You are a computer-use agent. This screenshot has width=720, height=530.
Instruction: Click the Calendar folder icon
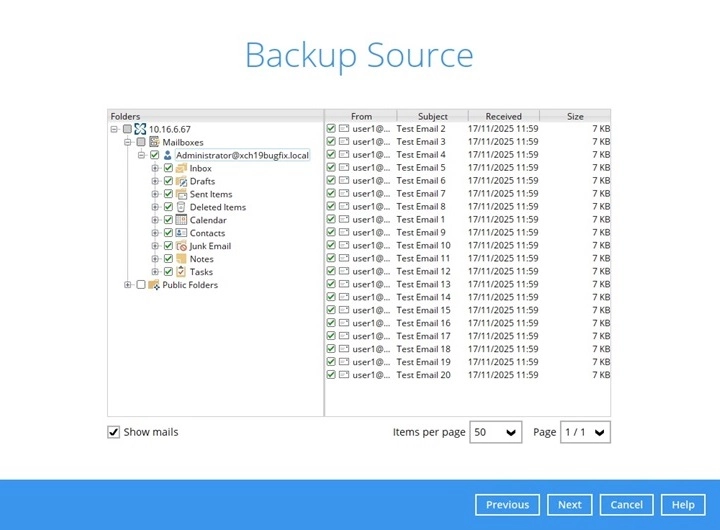click(x=181, y=220)
